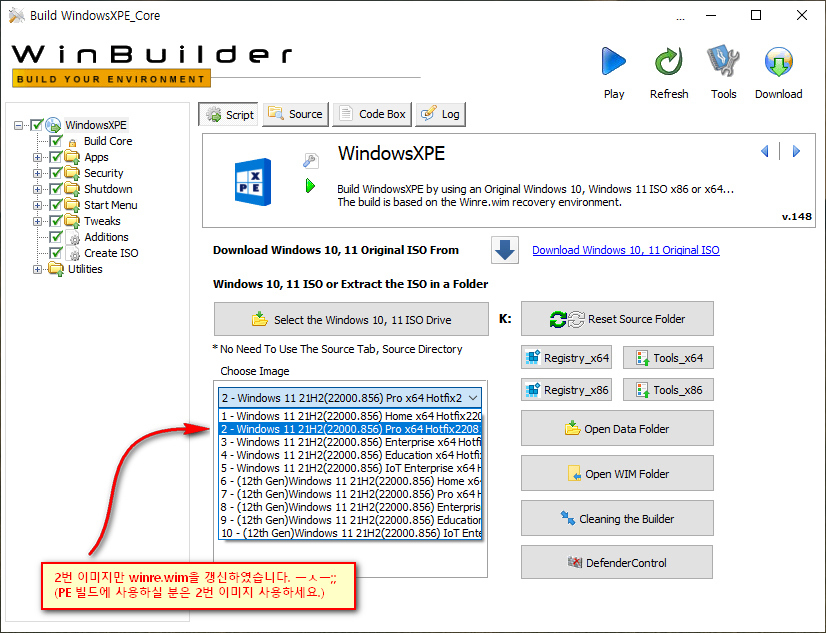The height and width of the screenshot is (633, 826).
Task: Click the Apps folder icon in tree
Action: (72, 157)
